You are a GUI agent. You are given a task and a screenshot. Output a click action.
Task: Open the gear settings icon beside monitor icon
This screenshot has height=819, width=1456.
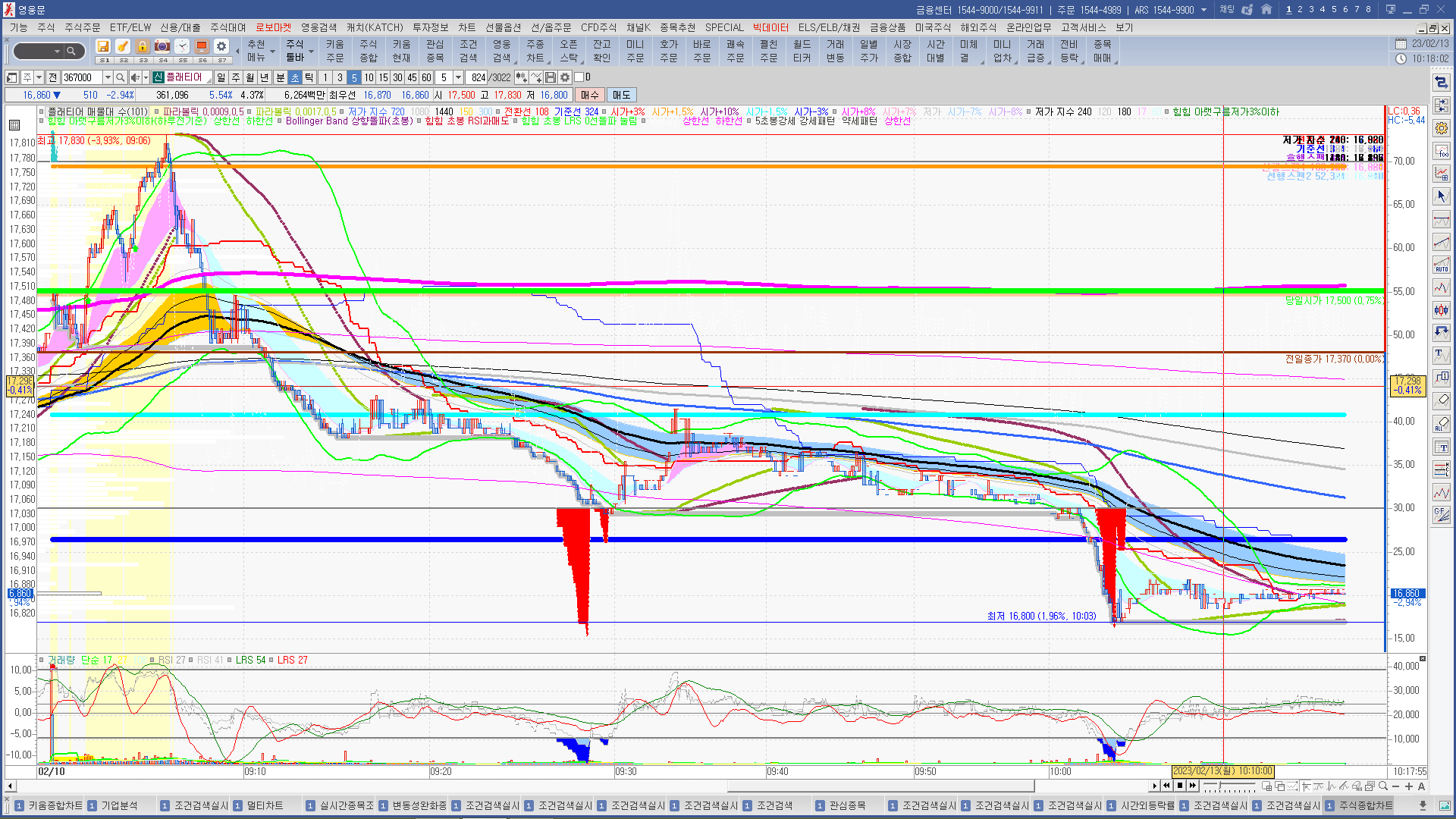pyautogui.click(x=221, y=47)
